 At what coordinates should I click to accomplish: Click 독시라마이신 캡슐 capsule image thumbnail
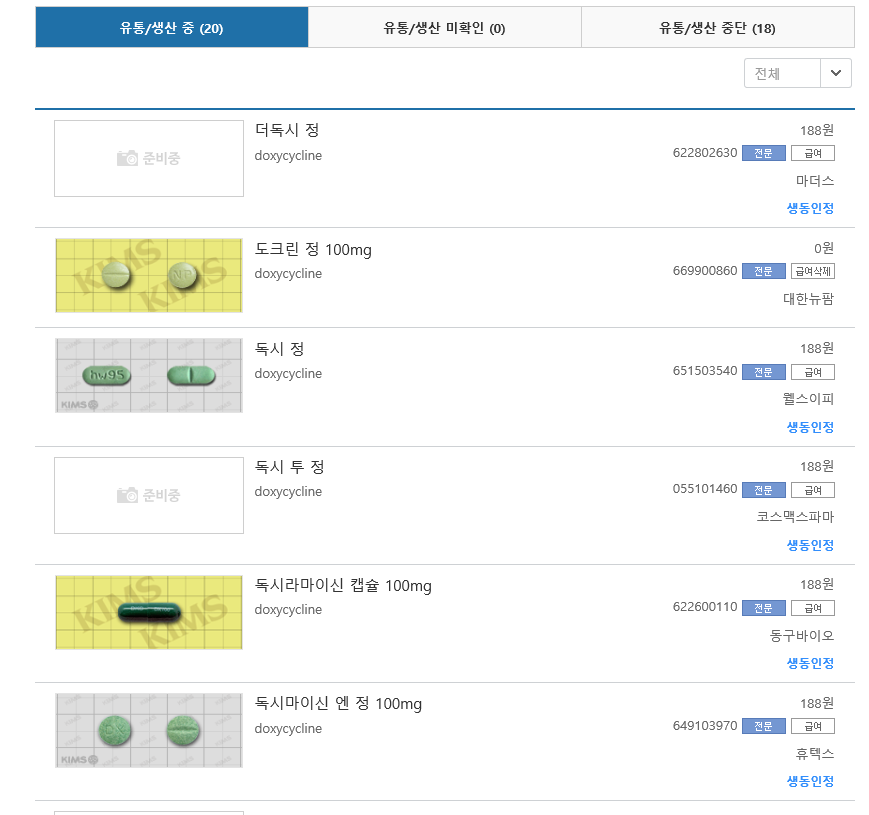[x=149, y=612]
